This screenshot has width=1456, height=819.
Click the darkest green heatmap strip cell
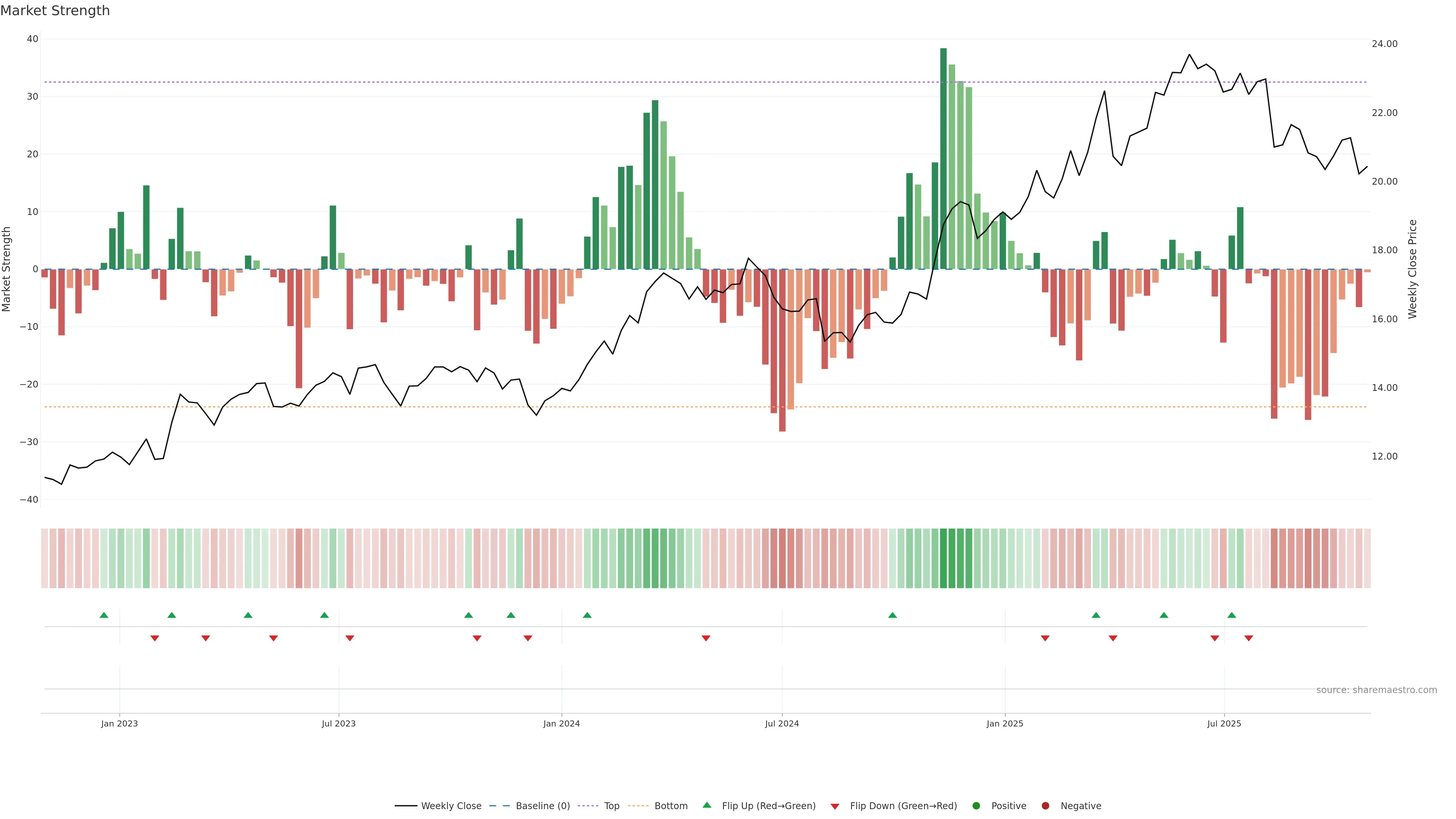click(943, 559)
